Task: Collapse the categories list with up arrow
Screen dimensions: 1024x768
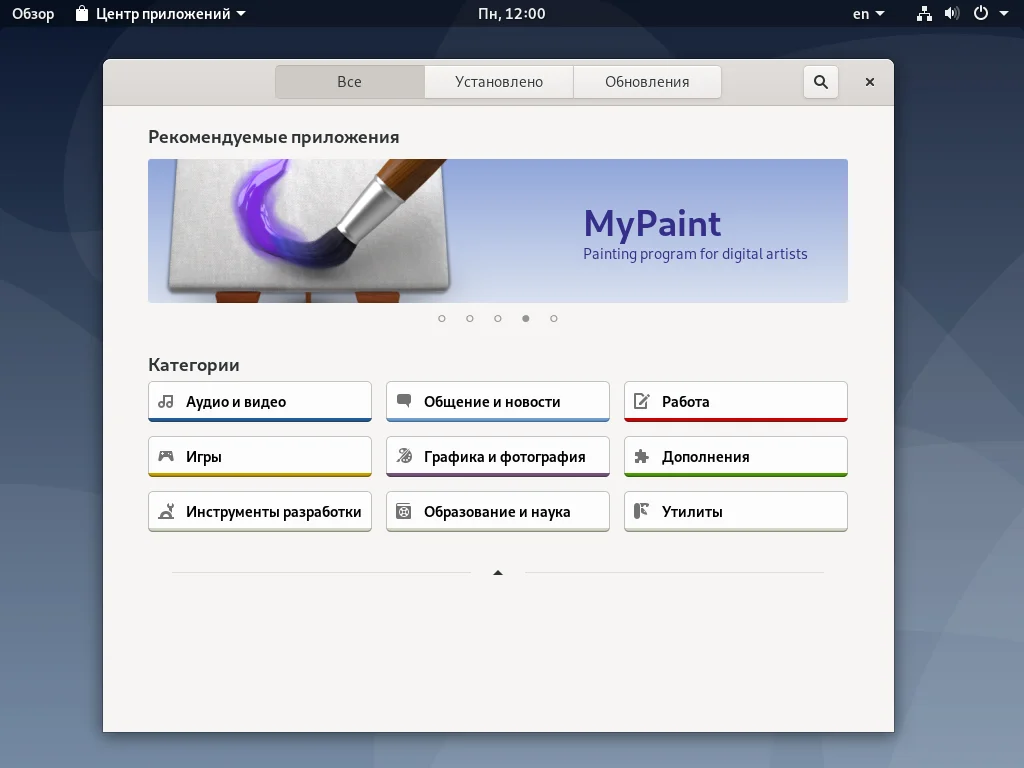Action: 498,573
